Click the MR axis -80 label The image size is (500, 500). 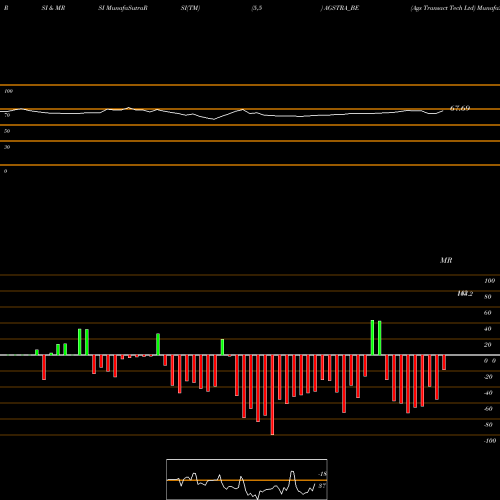pyautogui.click(x=488, y=425)
